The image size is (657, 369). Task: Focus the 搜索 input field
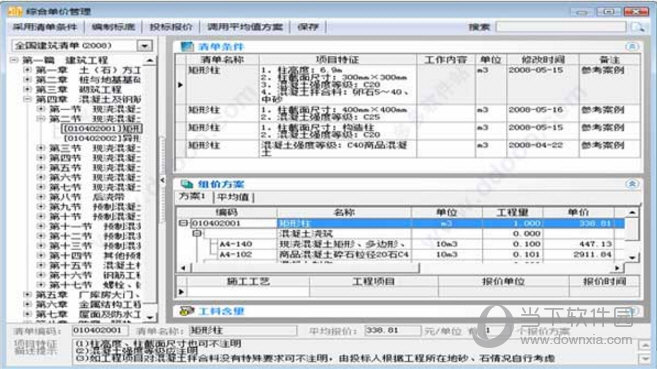point(561,27)
